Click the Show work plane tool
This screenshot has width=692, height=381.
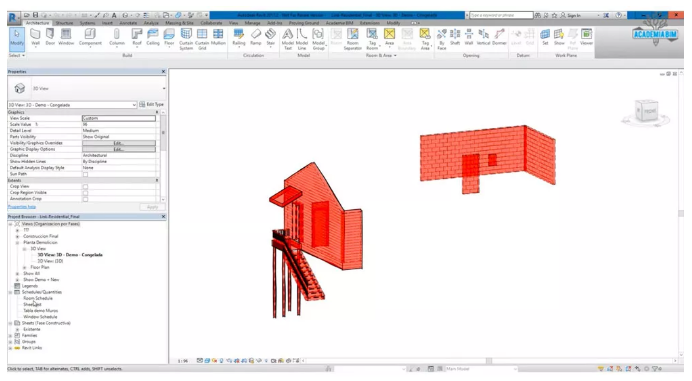(x=559, y=37)
